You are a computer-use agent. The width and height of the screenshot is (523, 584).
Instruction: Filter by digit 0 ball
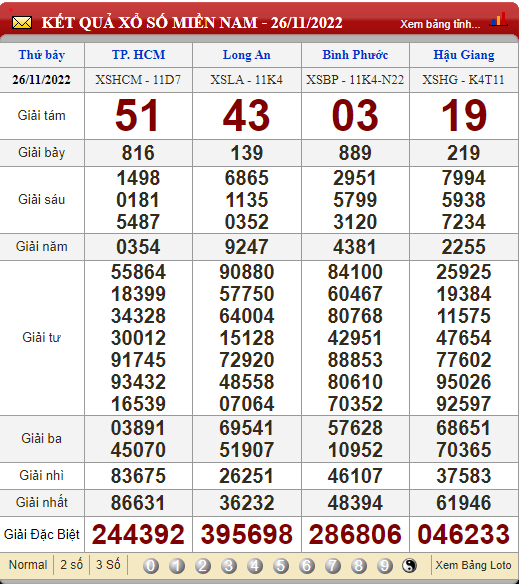(151, 566)
